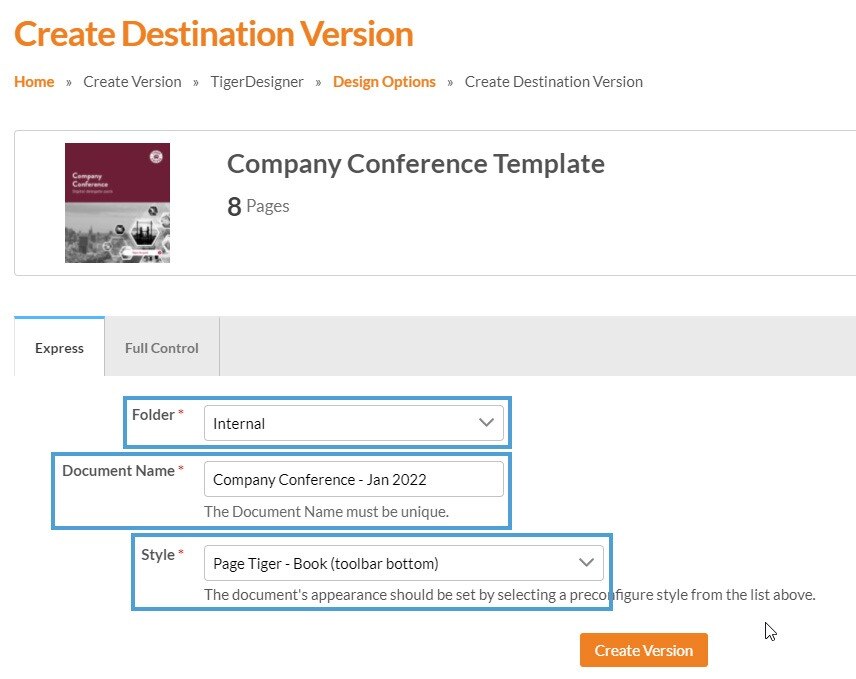Image resolution: width=856 pixels, height=679 pixels.
Task: Click the Folder field label
Action: coord(153,415)
